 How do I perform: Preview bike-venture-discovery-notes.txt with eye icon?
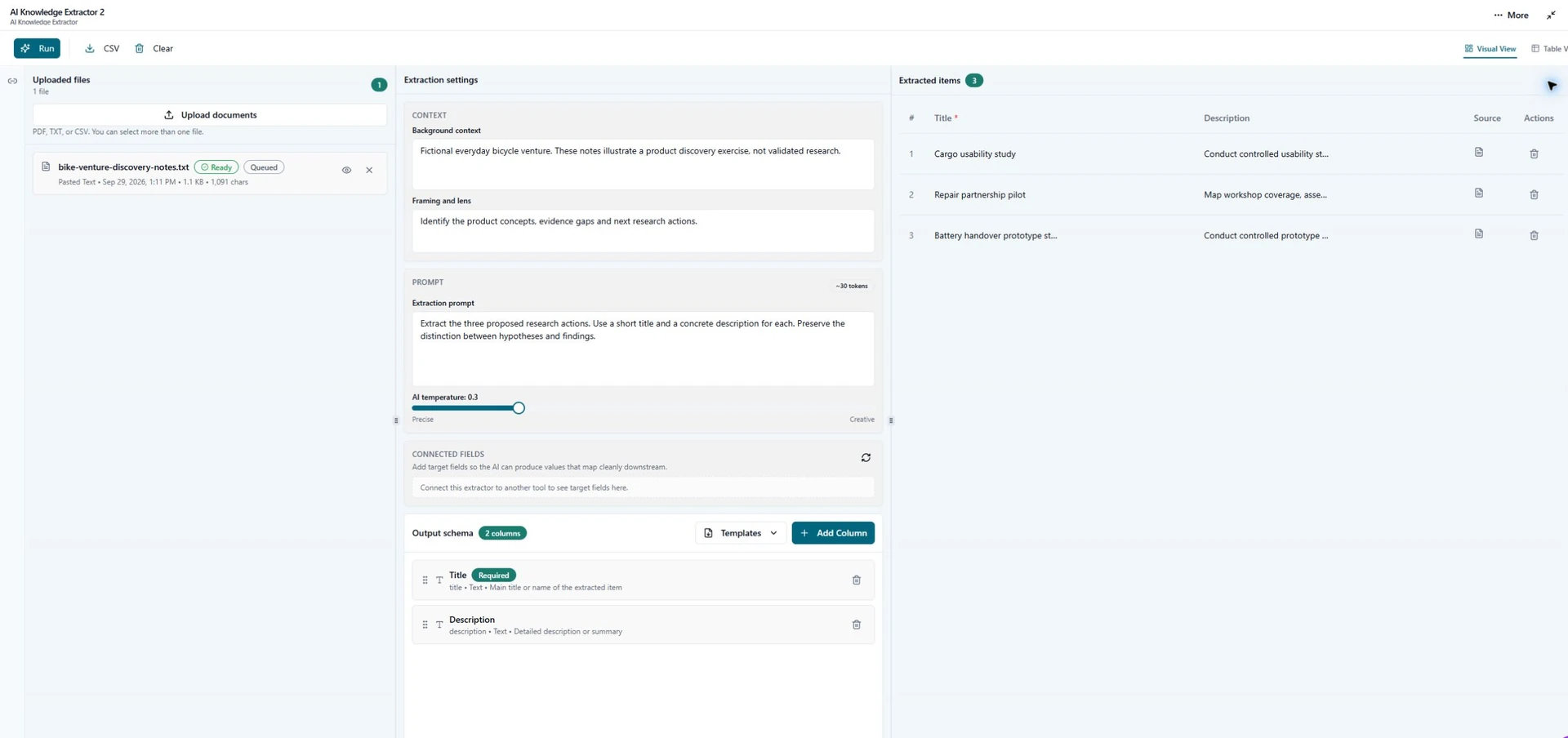346,170
